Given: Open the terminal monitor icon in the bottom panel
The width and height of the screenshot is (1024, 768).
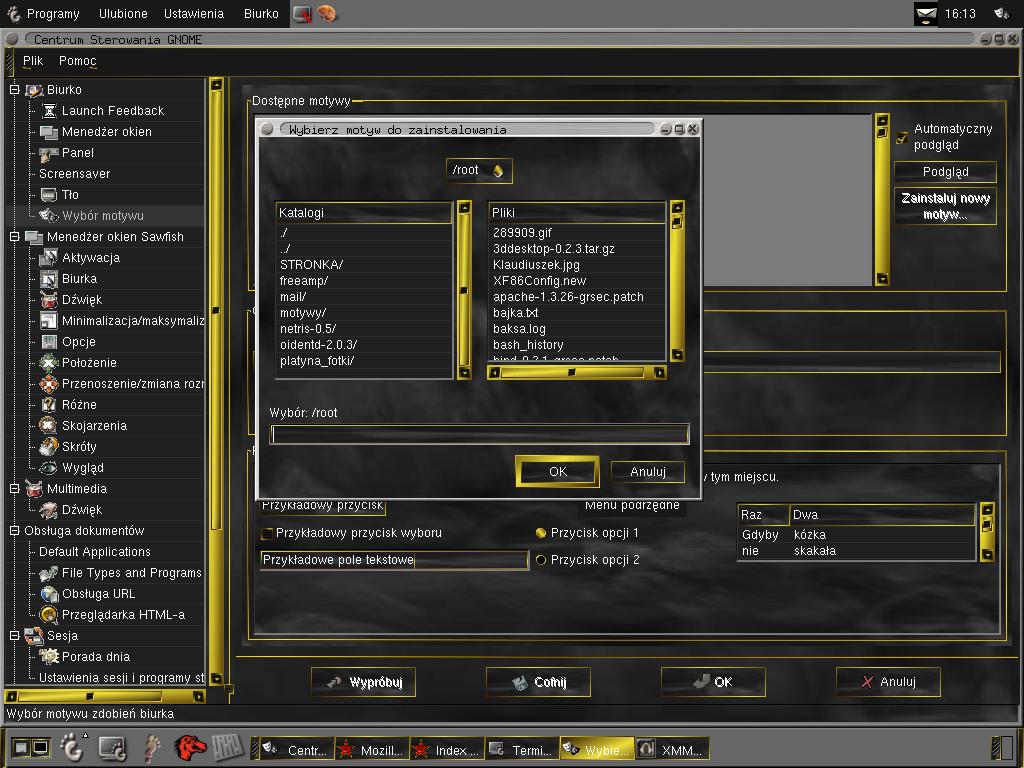Looking at the screenshot, I should tap(112, 748).
